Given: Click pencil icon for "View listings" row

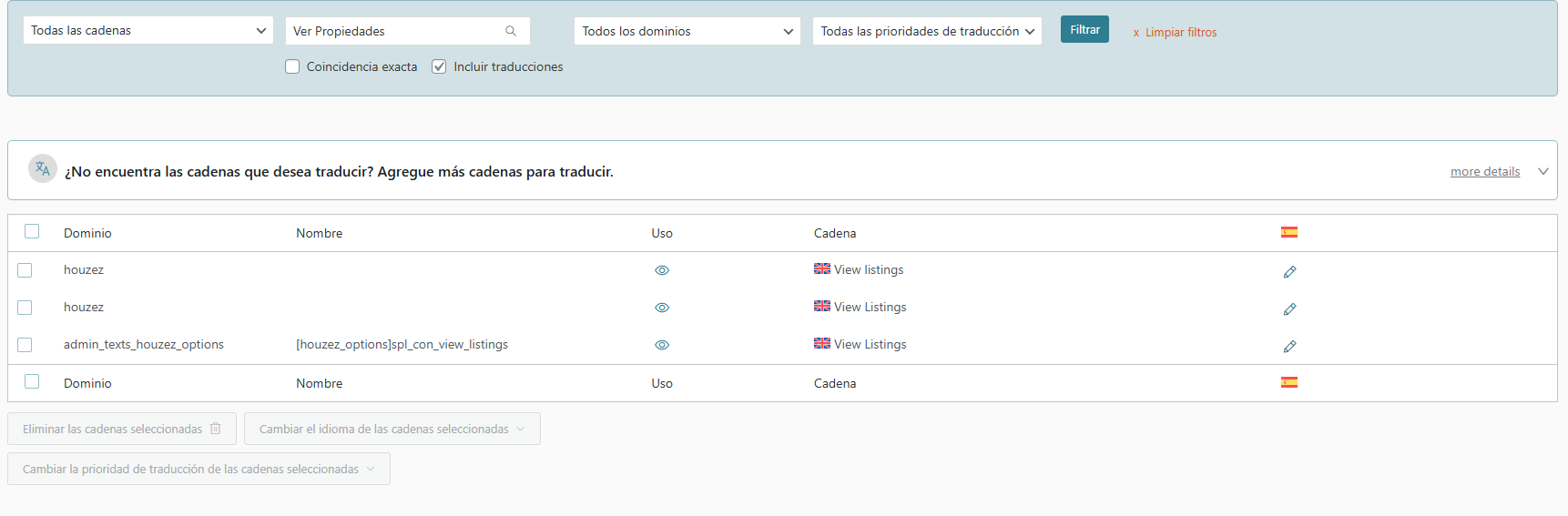Looking at the screenshot, I should coord(1289,272).
